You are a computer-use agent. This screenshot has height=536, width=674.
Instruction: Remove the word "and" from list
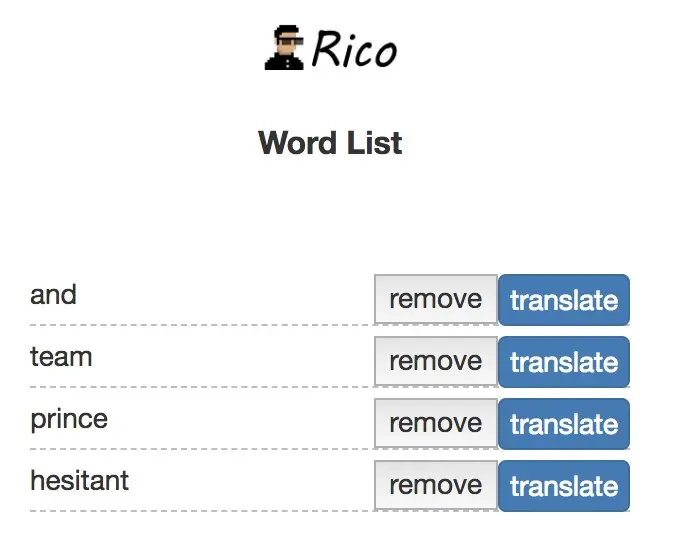(436, 299)
